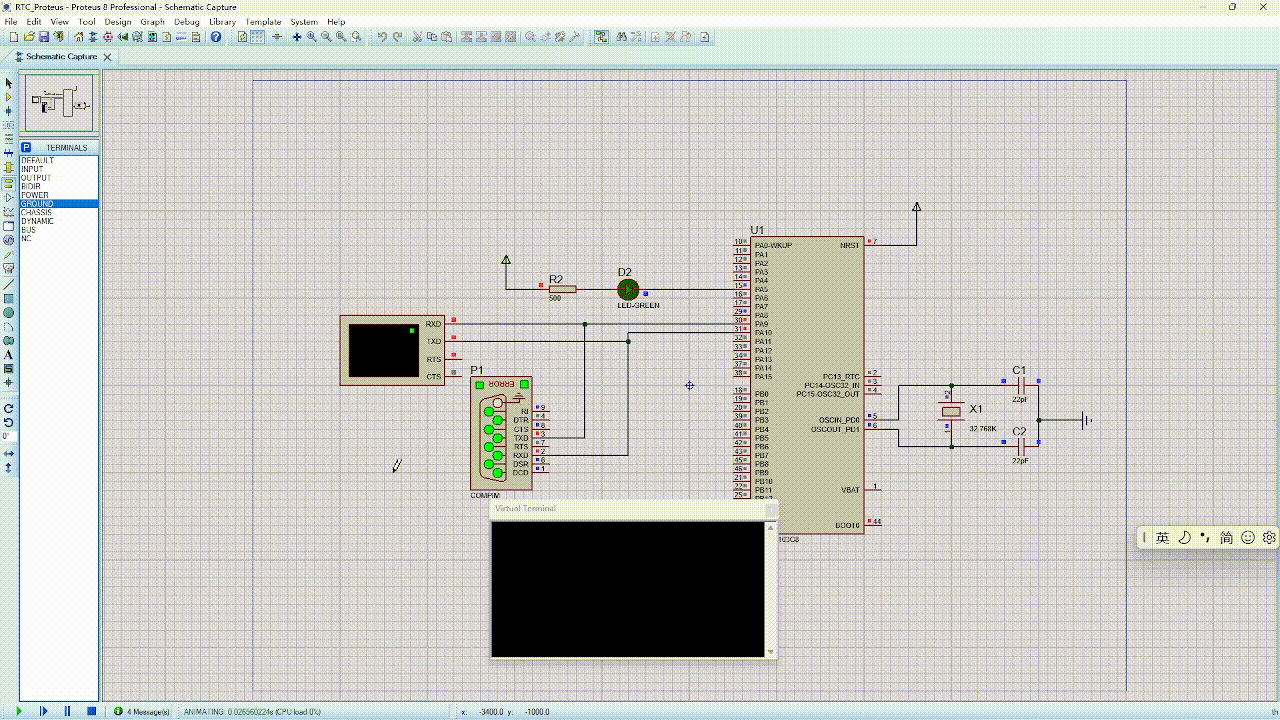The height and width of the screenshot is (720, 1280).
Task: Switch to Graph mode
Action: point(9,211)
